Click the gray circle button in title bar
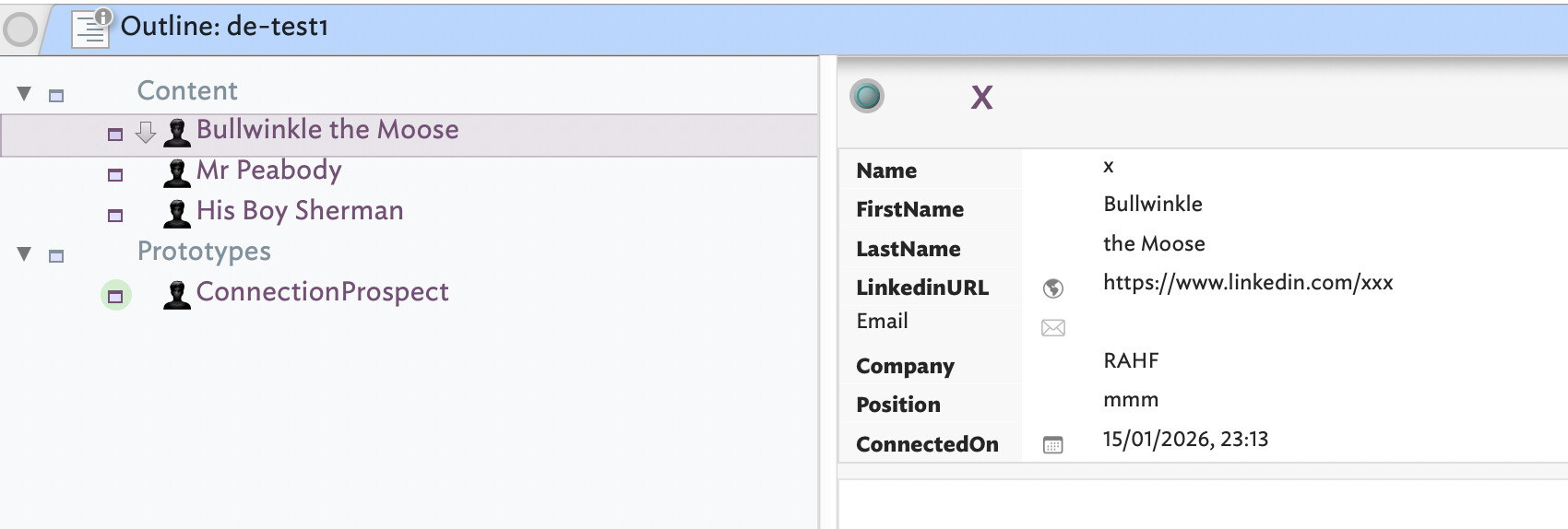1568x529 pixels. (19, 29)
